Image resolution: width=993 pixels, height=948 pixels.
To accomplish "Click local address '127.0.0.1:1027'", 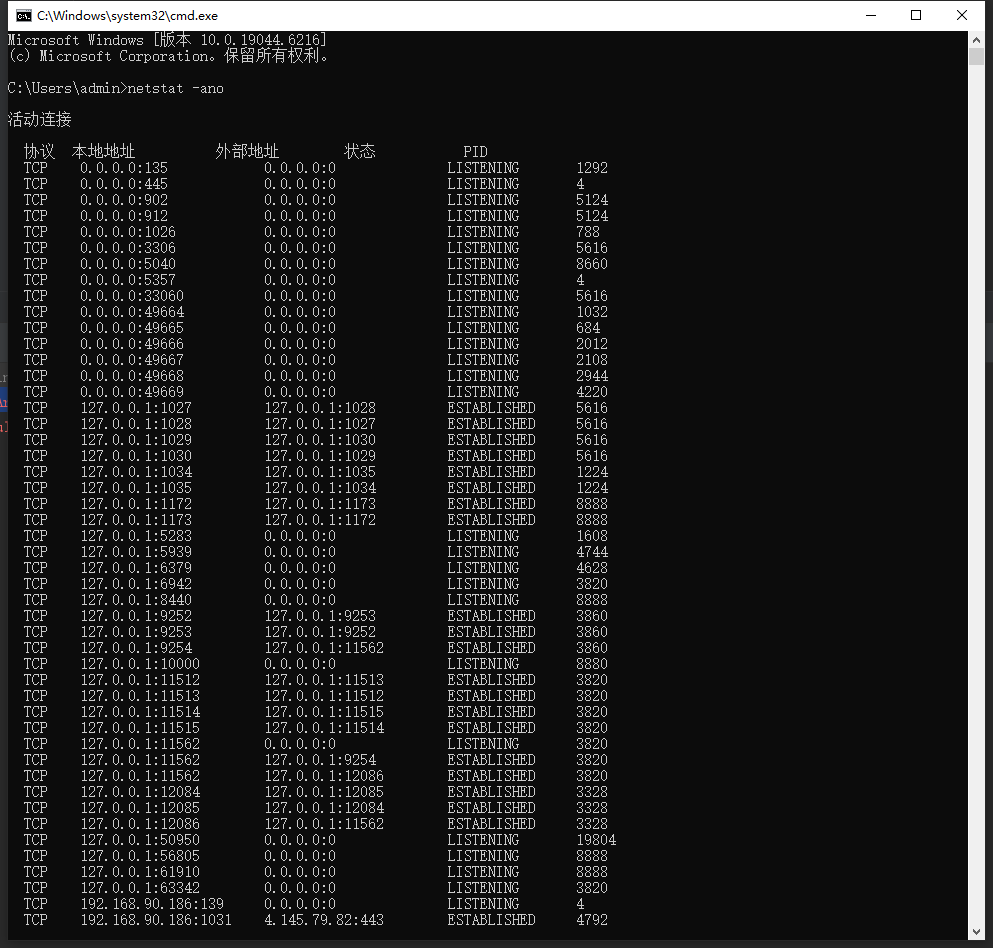I will (x=136, y=408).
